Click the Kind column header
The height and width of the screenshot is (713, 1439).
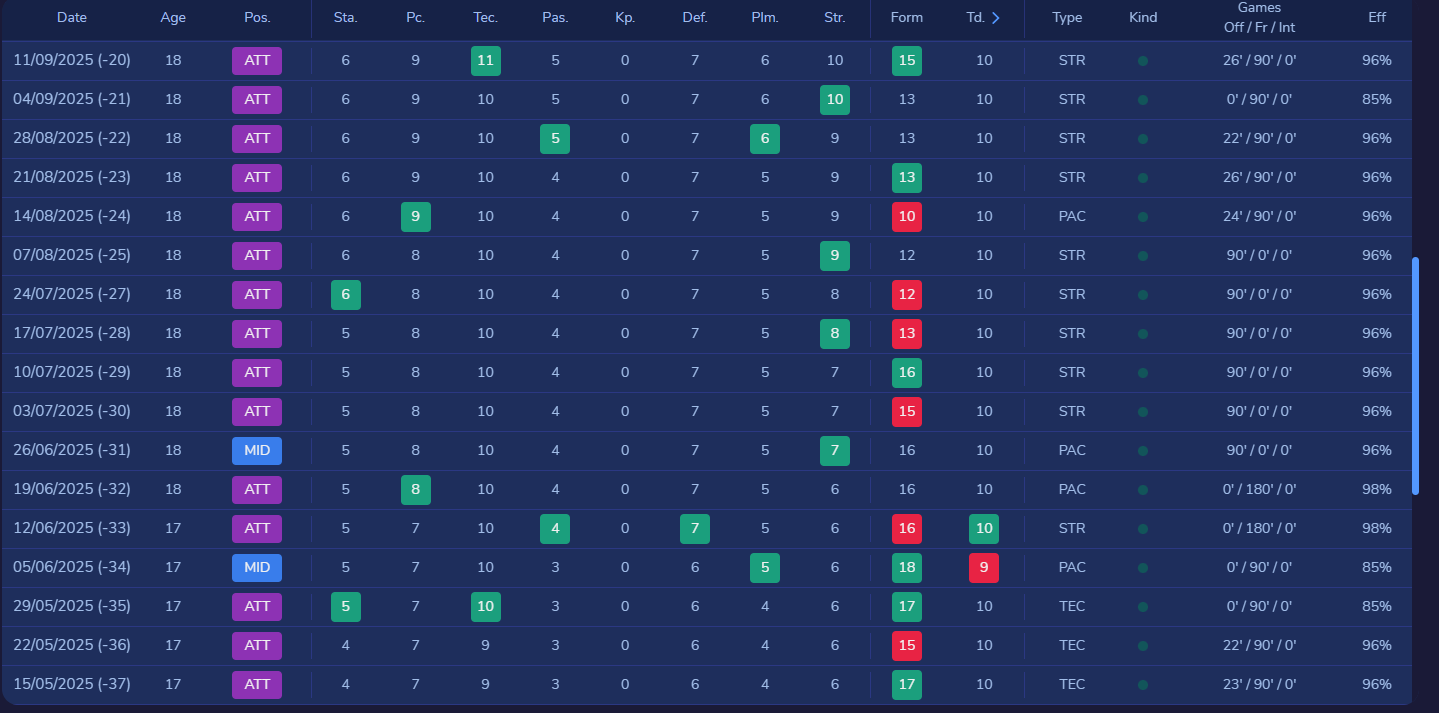pos(1142,18)
